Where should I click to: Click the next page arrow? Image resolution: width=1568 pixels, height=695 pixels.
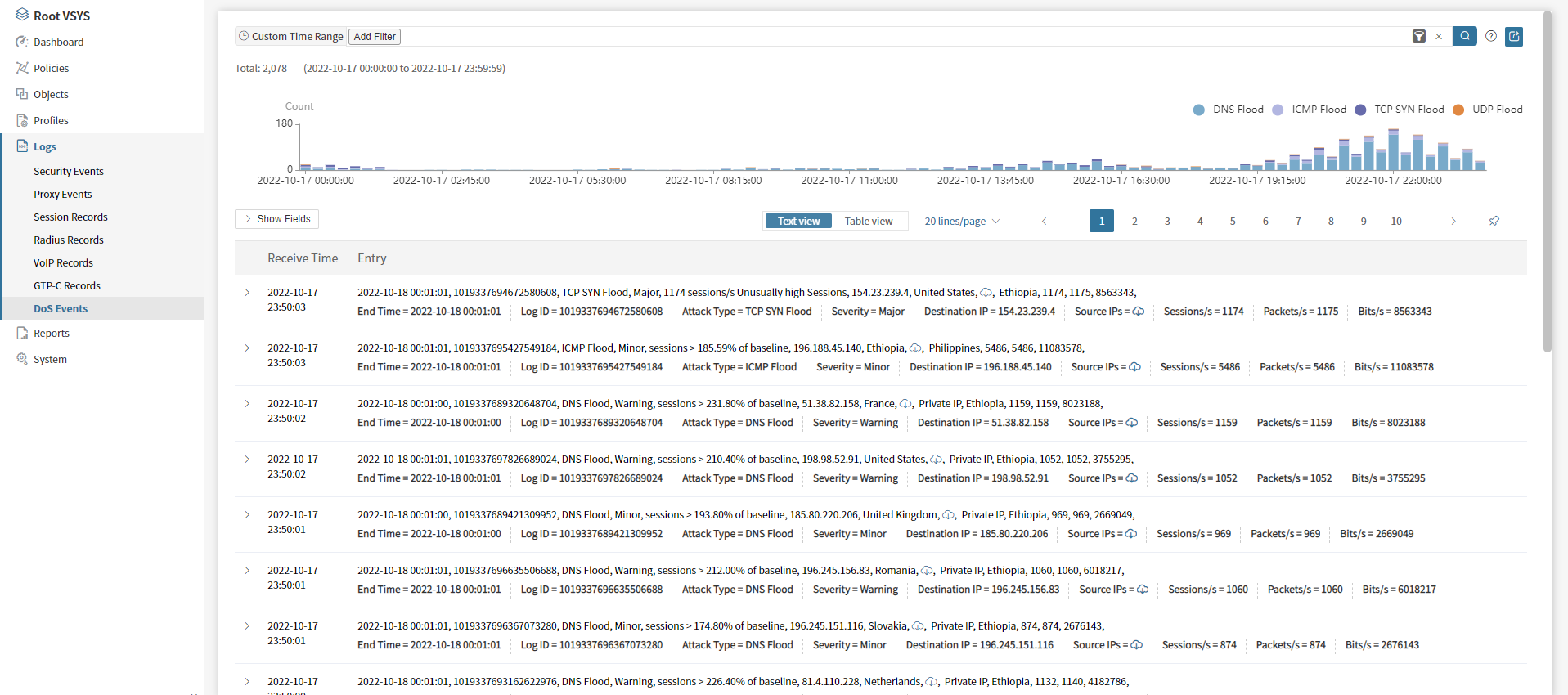point(1453,221)
